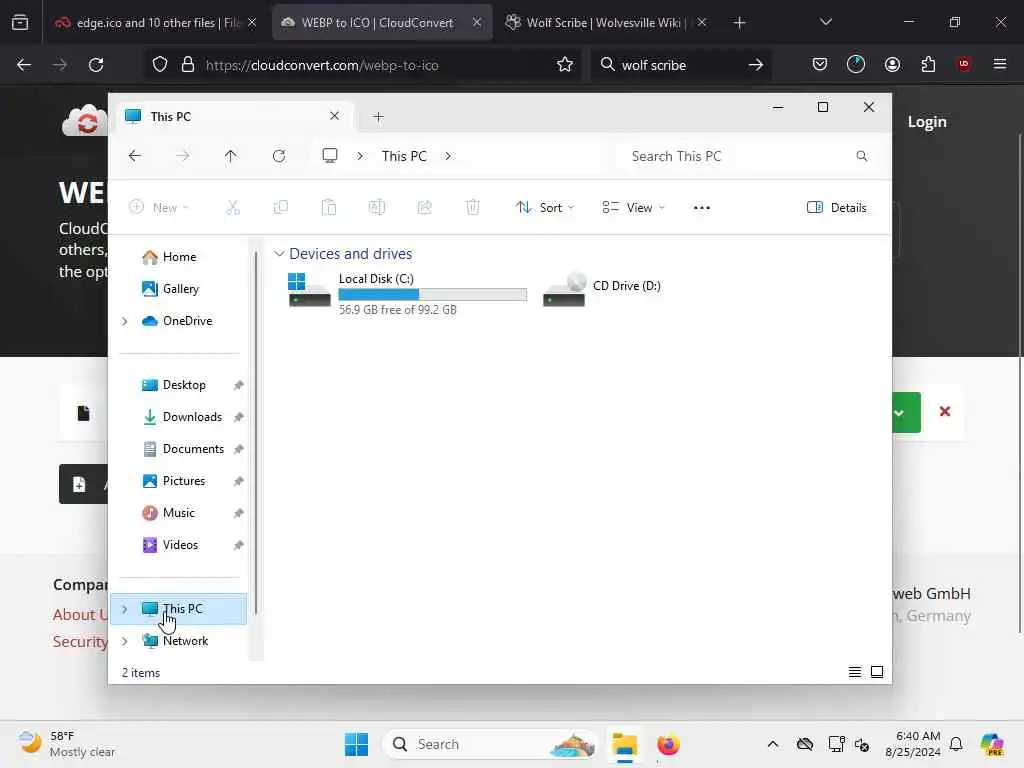1024x768 pixels.
Task: Open the See more options ellipsis
Action: click(701, 208)
